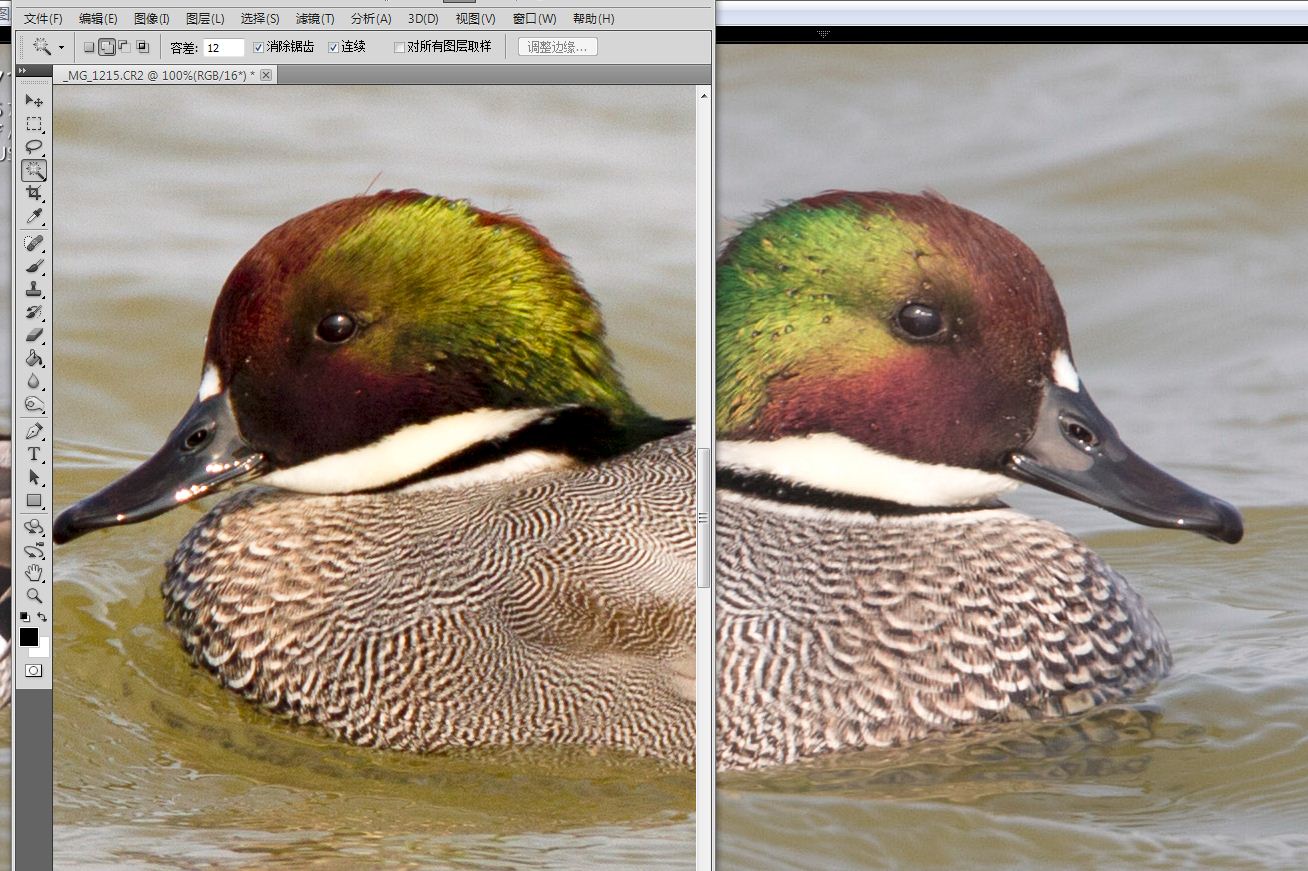Select the Crop tool

pos(34,193)
